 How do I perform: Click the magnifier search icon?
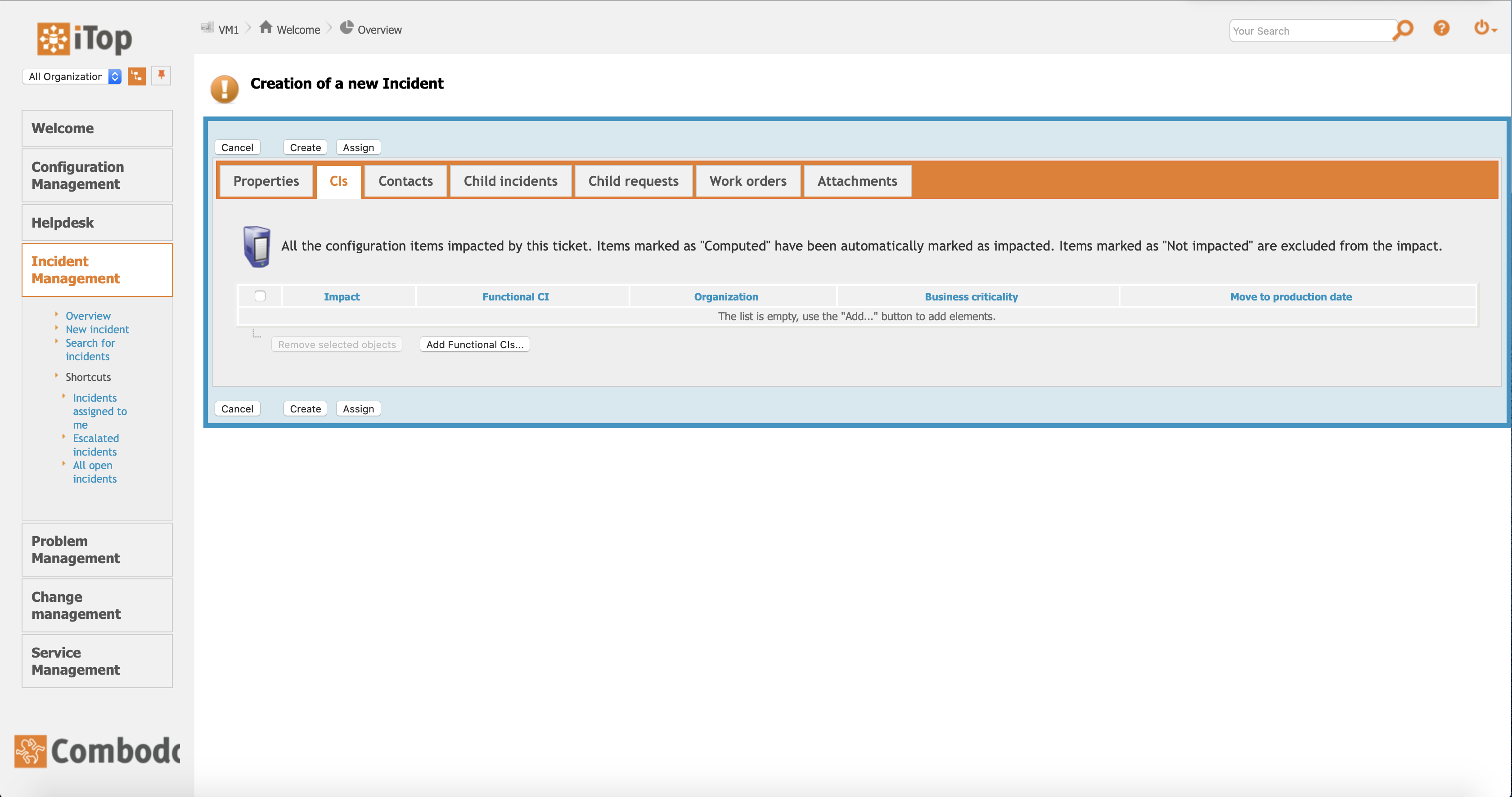click(x=1404, y=29)
